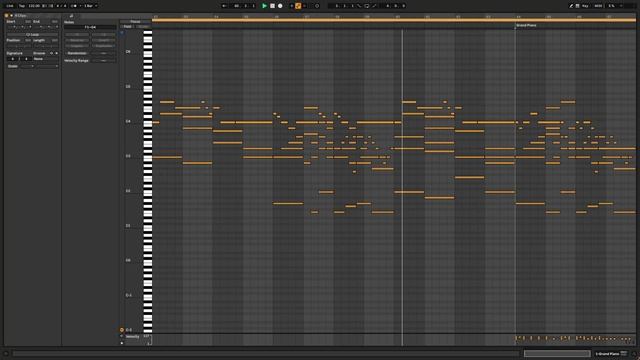This screenshot has height=360, width=640.
Task: Click the Reverse notes button
Action: tap(77, 40)
